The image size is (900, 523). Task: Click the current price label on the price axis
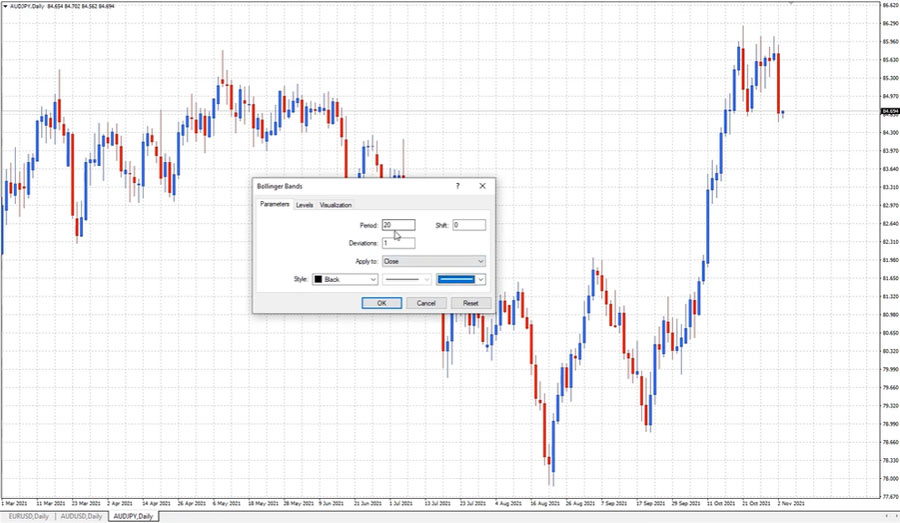pos(888,111)
